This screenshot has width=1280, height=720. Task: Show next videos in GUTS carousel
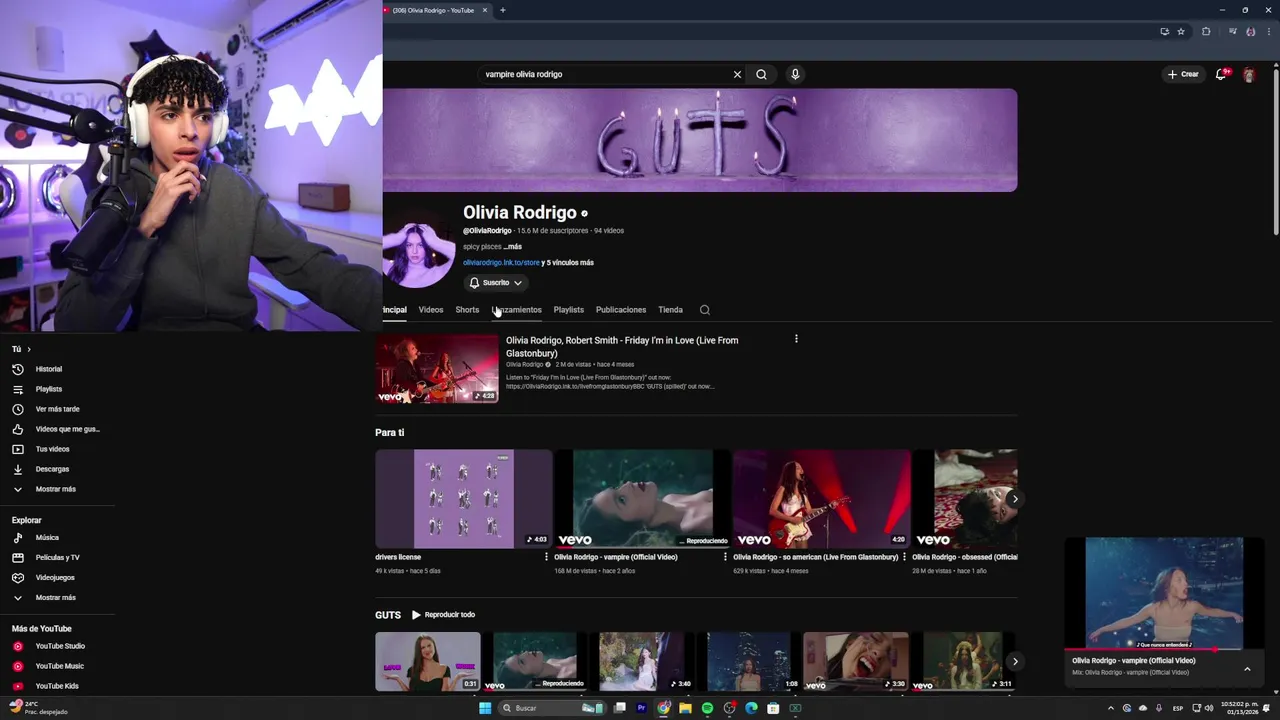pyautogui.click(x=1014, y=661)
